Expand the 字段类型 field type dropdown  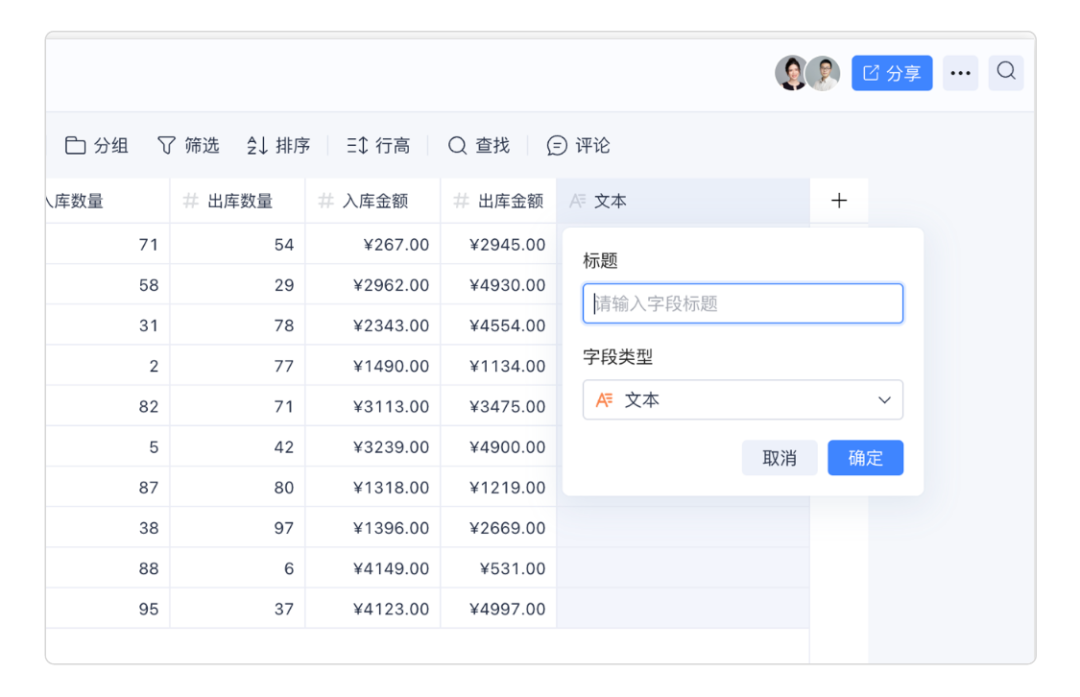(742, 400)
